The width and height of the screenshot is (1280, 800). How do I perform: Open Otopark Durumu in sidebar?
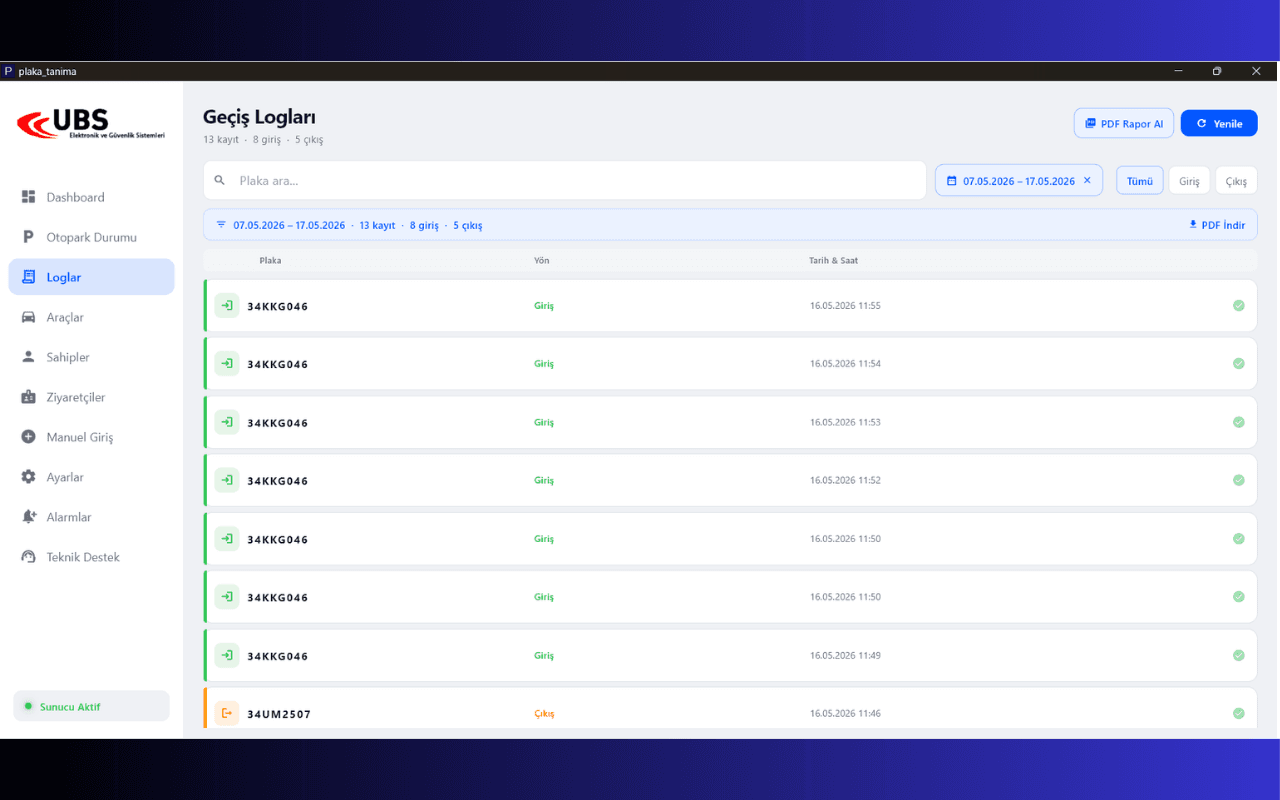point(91,237)
